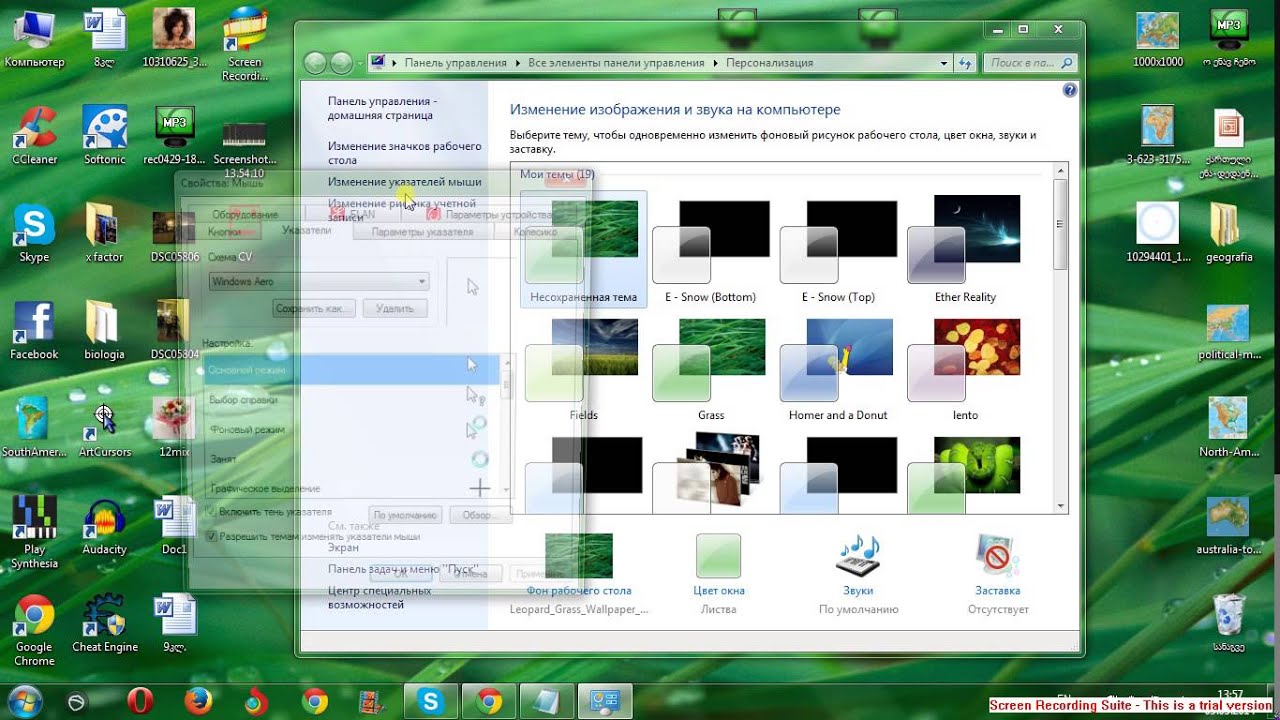Select the biologia folder icon

click(x=105, y=330)
